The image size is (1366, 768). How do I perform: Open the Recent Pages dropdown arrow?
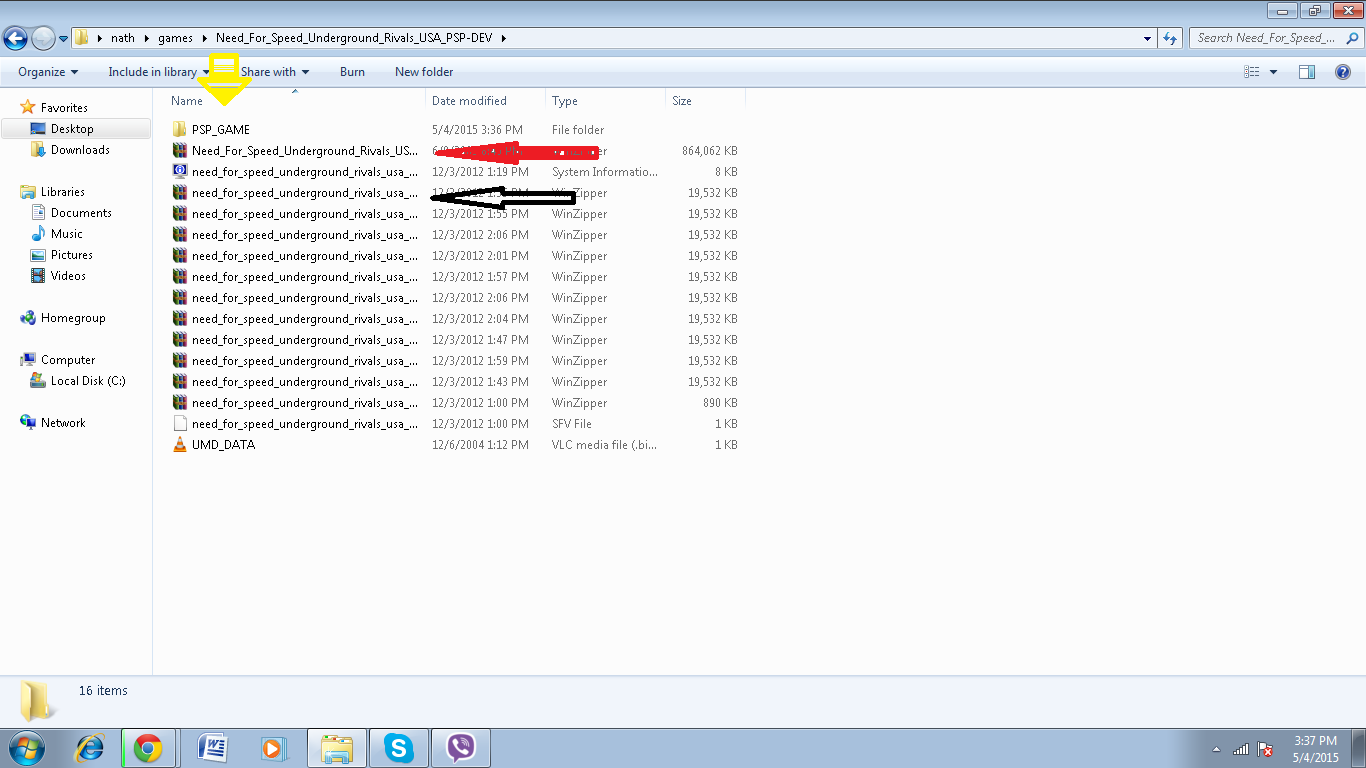(x=64, y=39)
